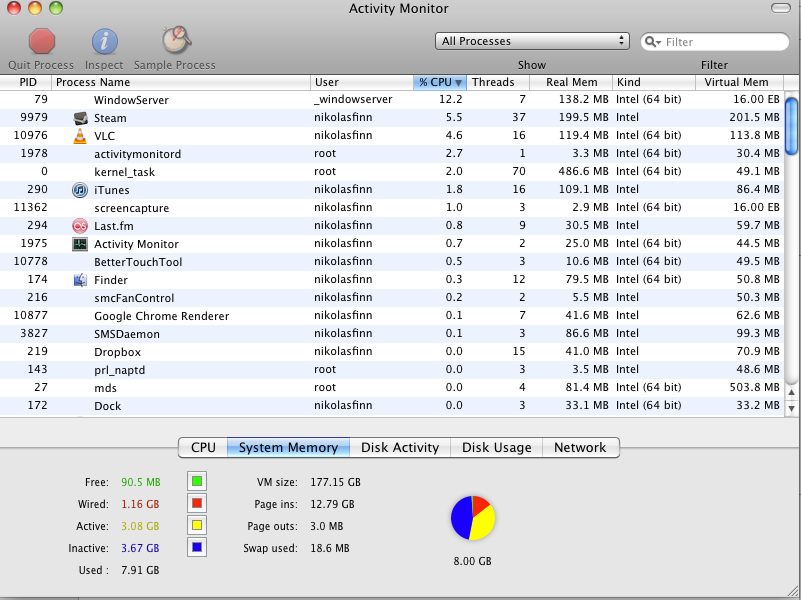This screenshot has width=801, height=600.
Task: Open the Inspect info icon
Action: [x=104, y=41]
